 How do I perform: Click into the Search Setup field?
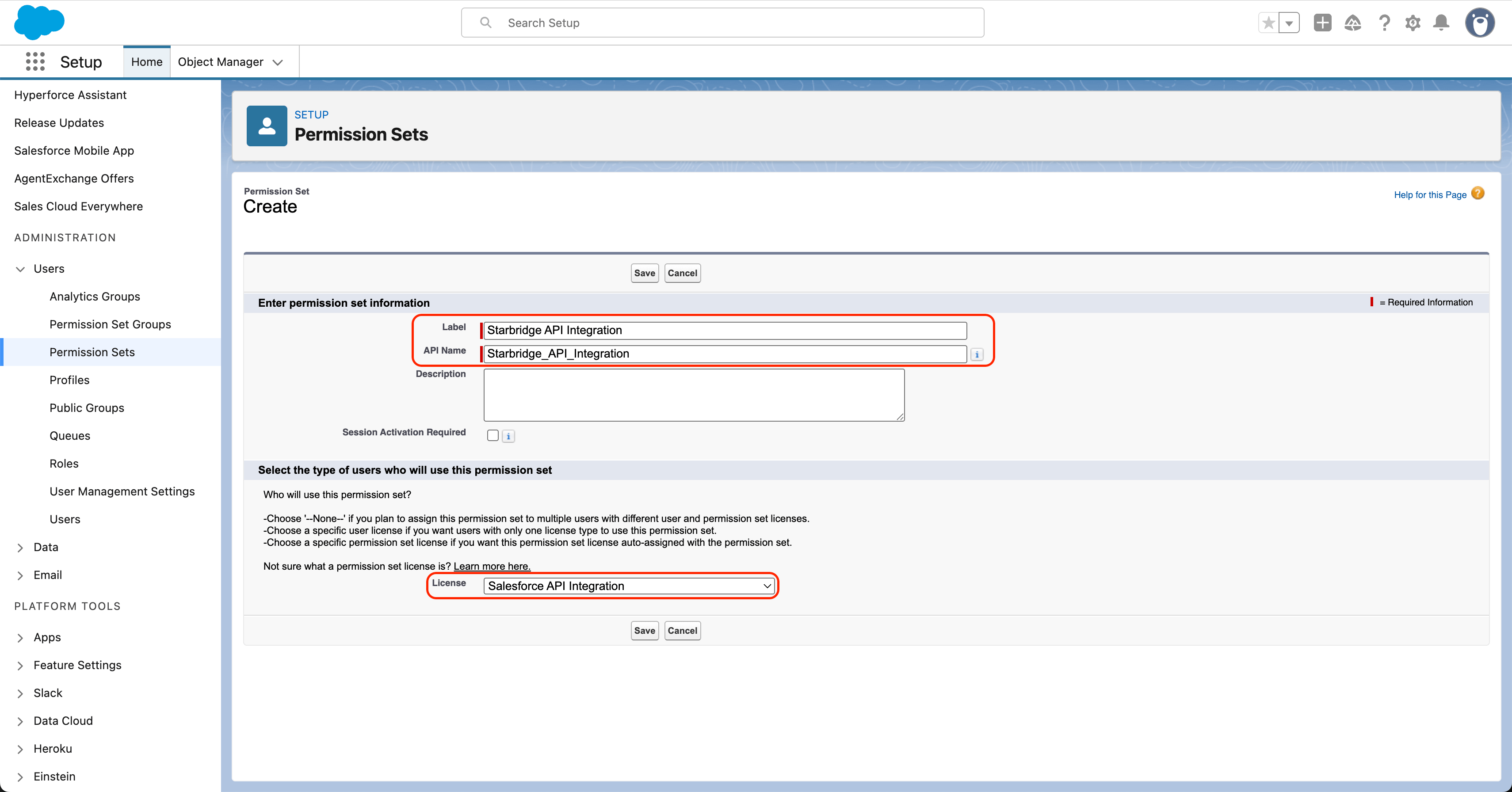[722, 22]
